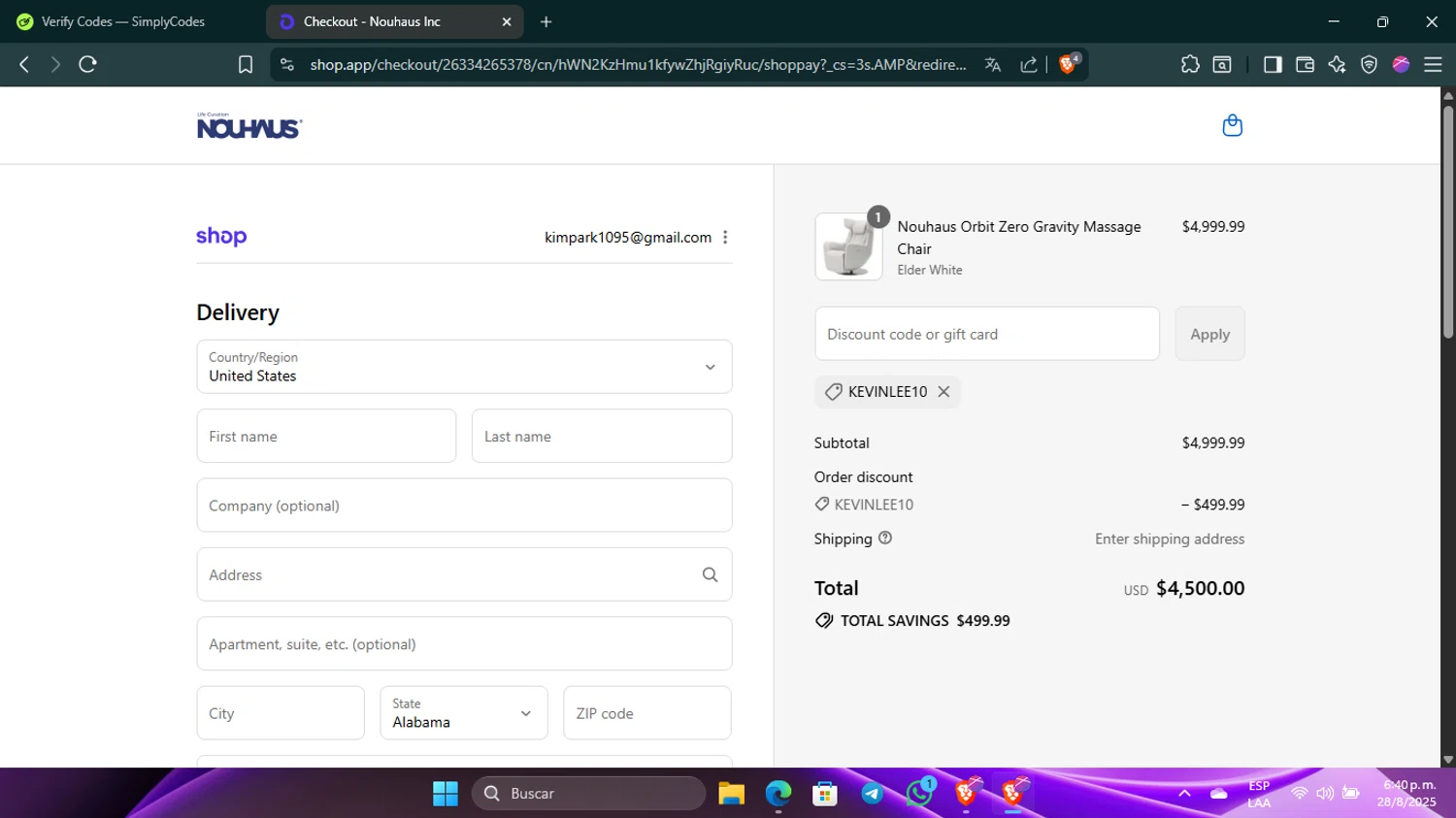Open the volume control tray icon

[1325, 794]
